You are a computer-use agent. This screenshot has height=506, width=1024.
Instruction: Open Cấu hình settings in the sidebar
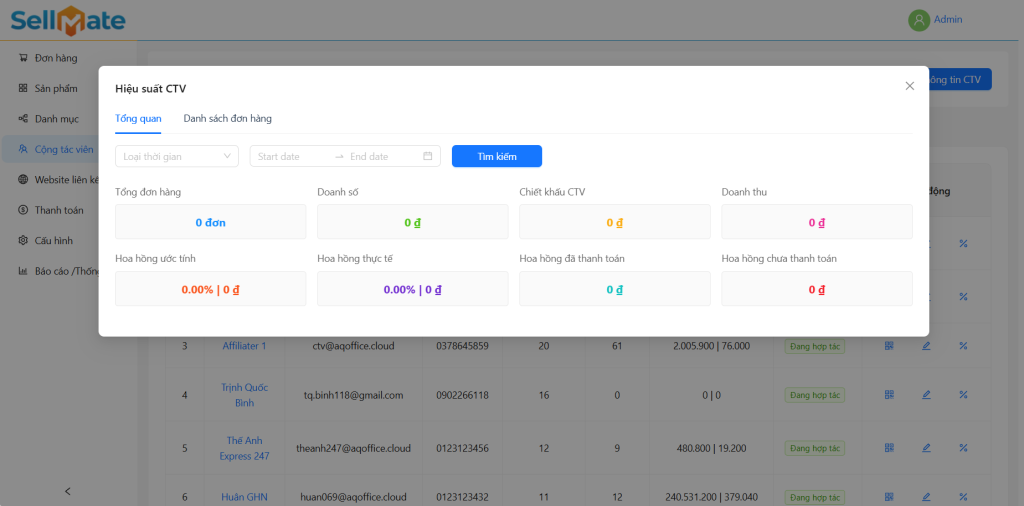[54, 240]
